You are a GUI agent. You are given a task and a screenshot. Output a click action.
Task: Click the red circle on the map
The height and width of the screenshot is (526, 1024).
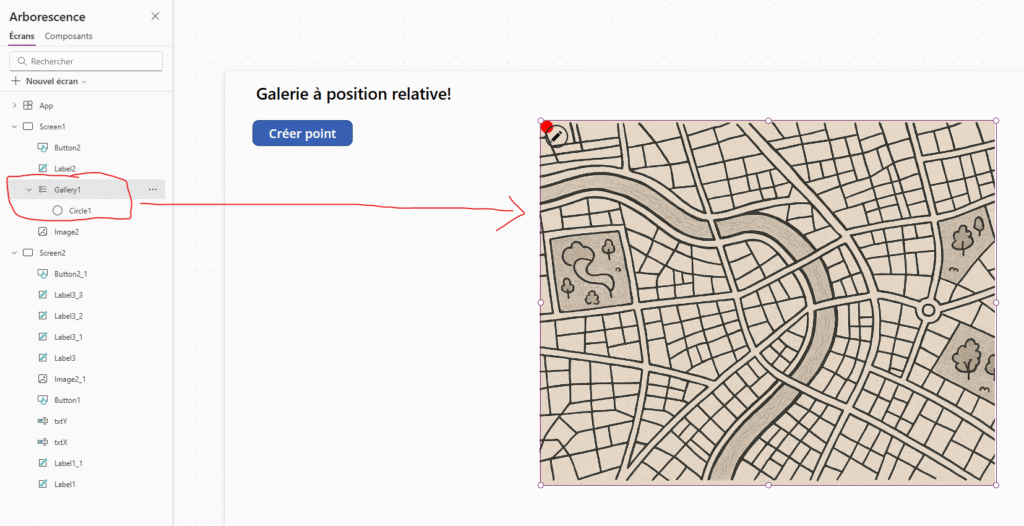[x=546, y=126]
